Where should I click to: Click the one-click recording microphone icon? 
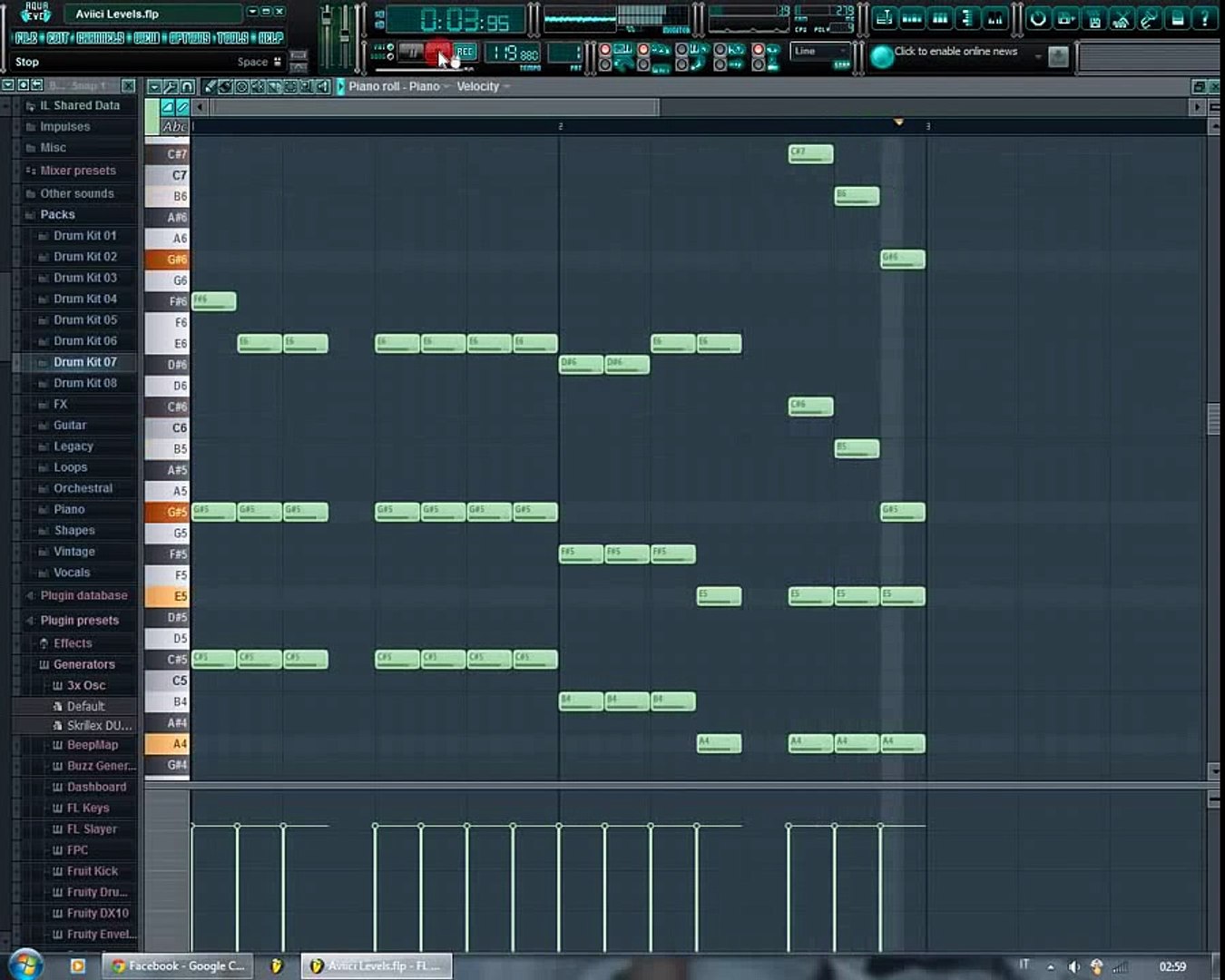click(x=1149, y=18)
